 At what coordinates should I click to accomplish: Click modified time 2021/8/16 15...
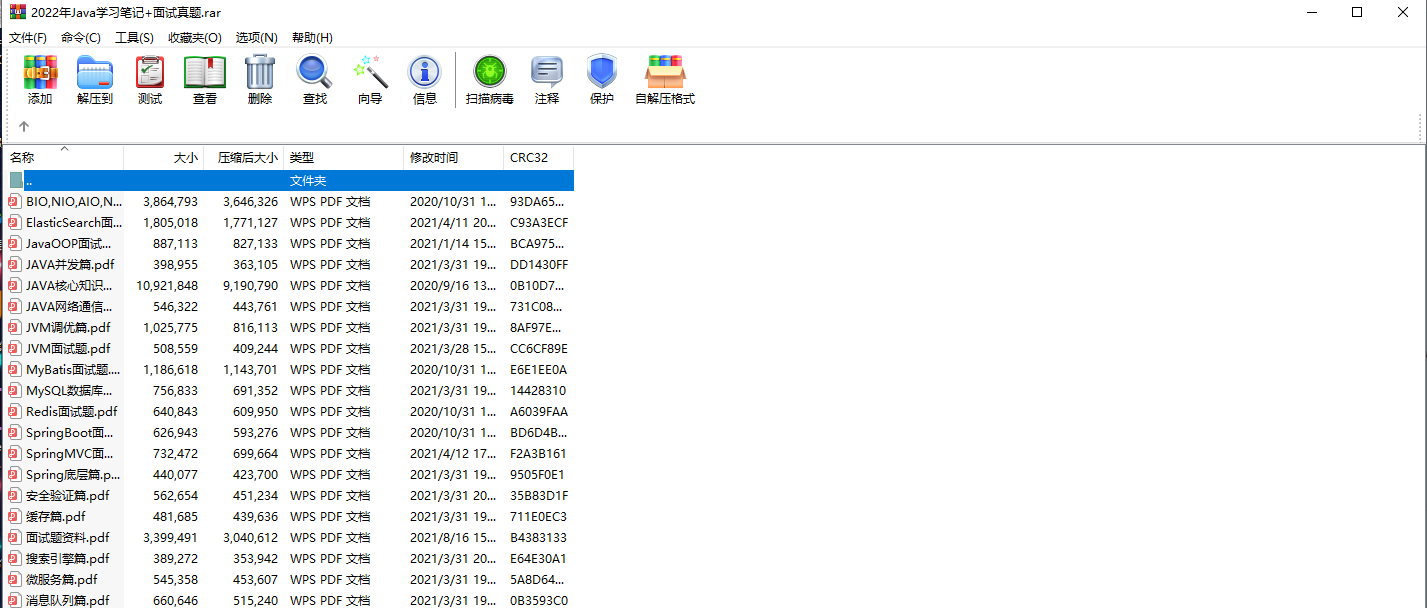coord(453,537)
